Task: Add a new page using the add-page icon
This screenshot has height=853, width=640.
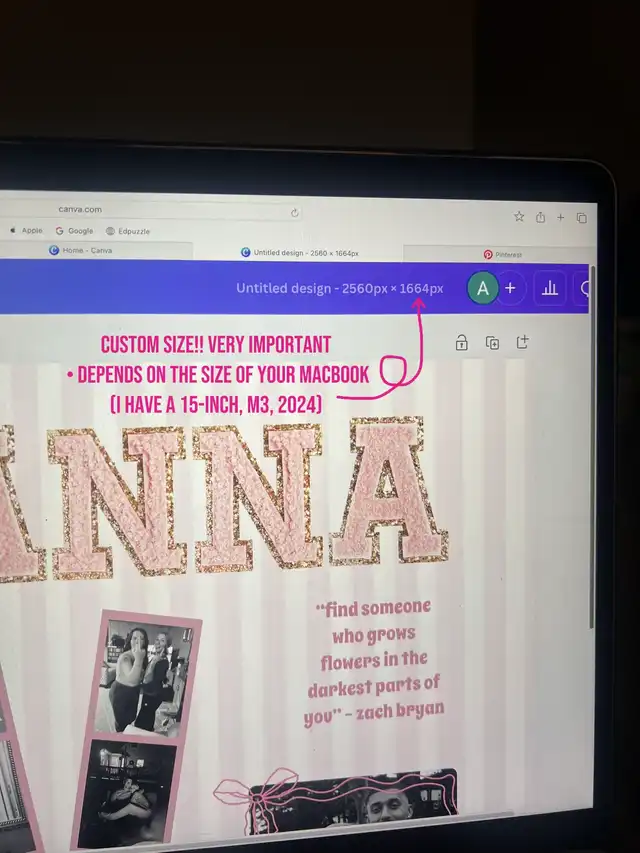Action: pyautogui.click(x=522, y=342)
